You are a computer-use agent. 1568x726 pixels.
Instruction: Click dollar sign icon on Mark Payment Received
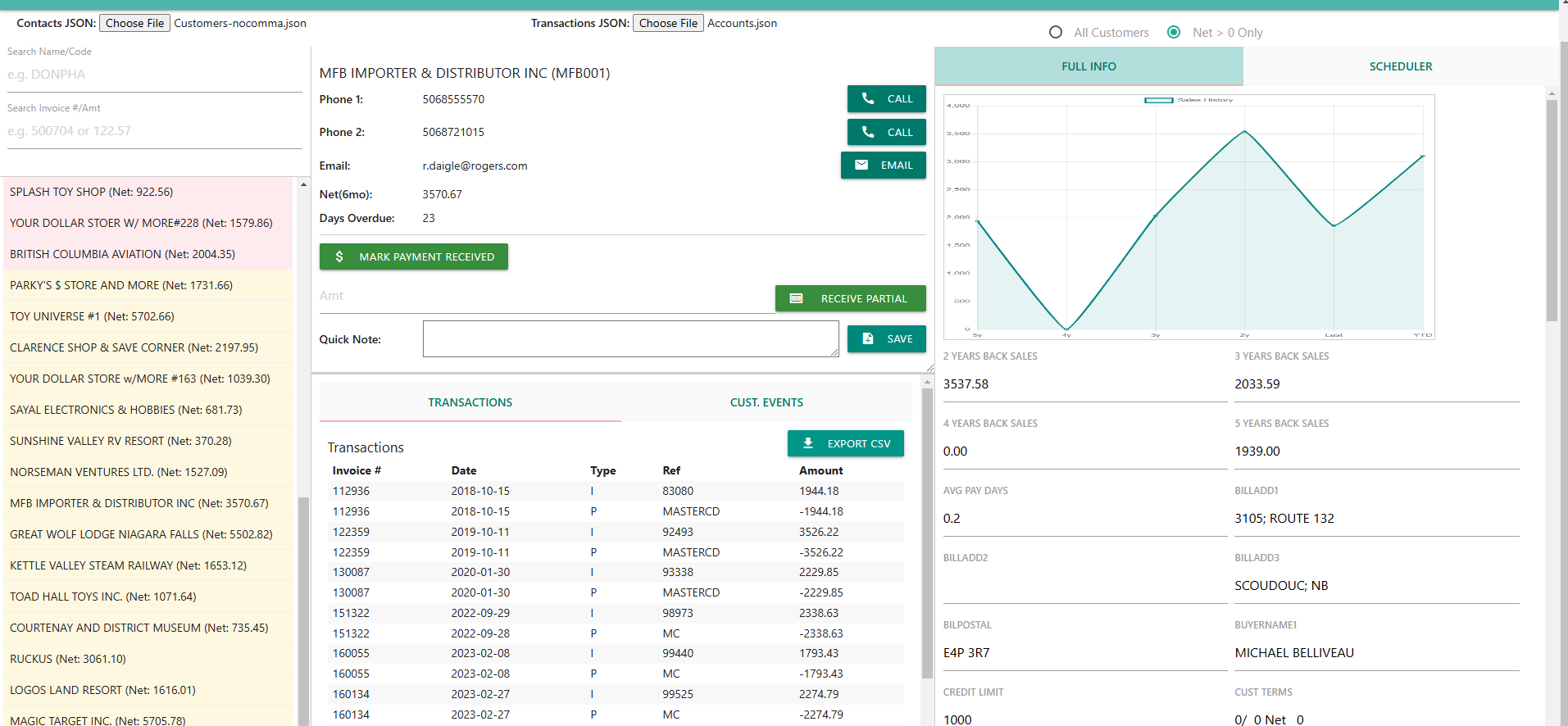click(339, 256)
